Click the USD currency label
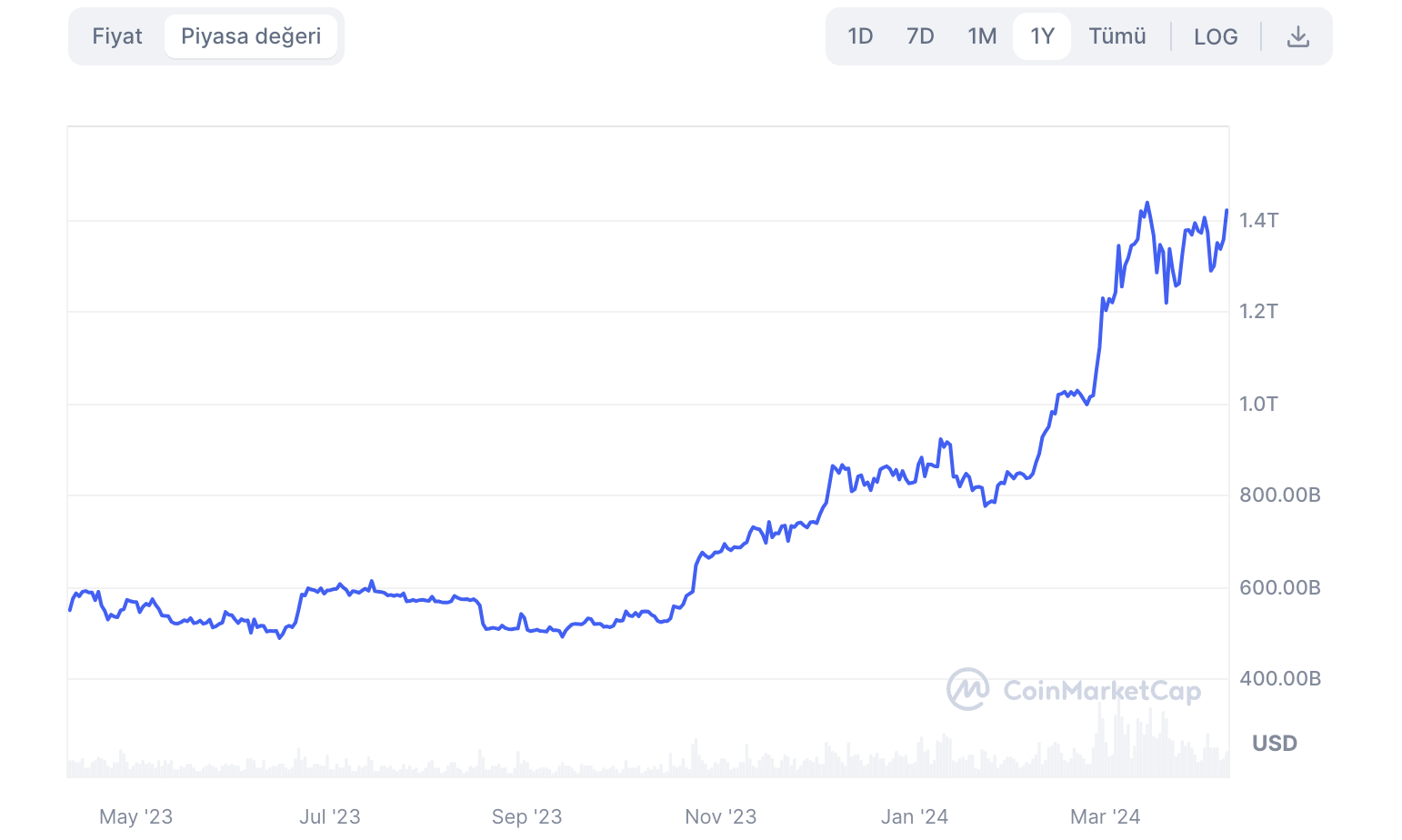Image resolution: width=1402 pixels, height=840 pixels. (x=1274, y=743)
